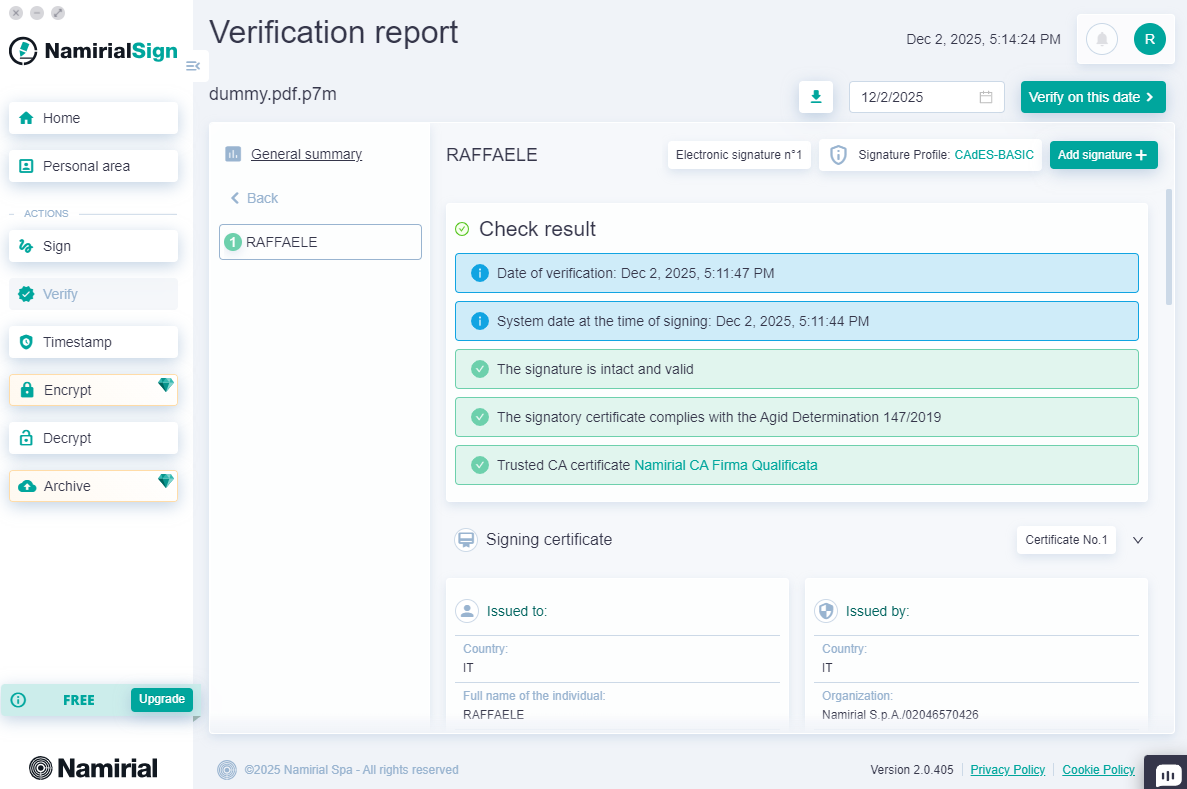Click the verification date input field
This screenshot has height=789, width=1187.
coord(912,97)
